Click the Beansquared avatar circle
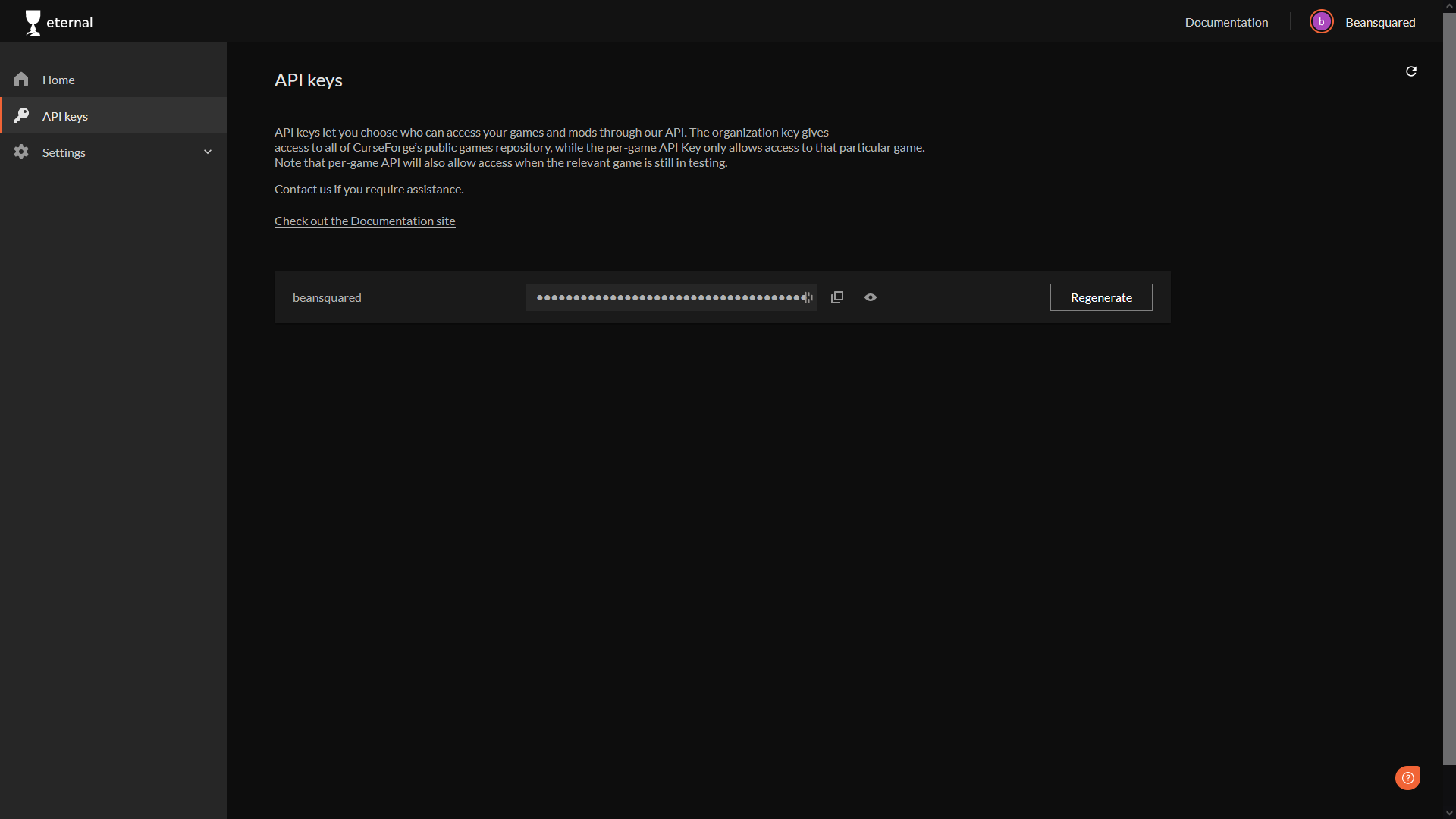1456x819 pixels. (x=1321, y=21)
